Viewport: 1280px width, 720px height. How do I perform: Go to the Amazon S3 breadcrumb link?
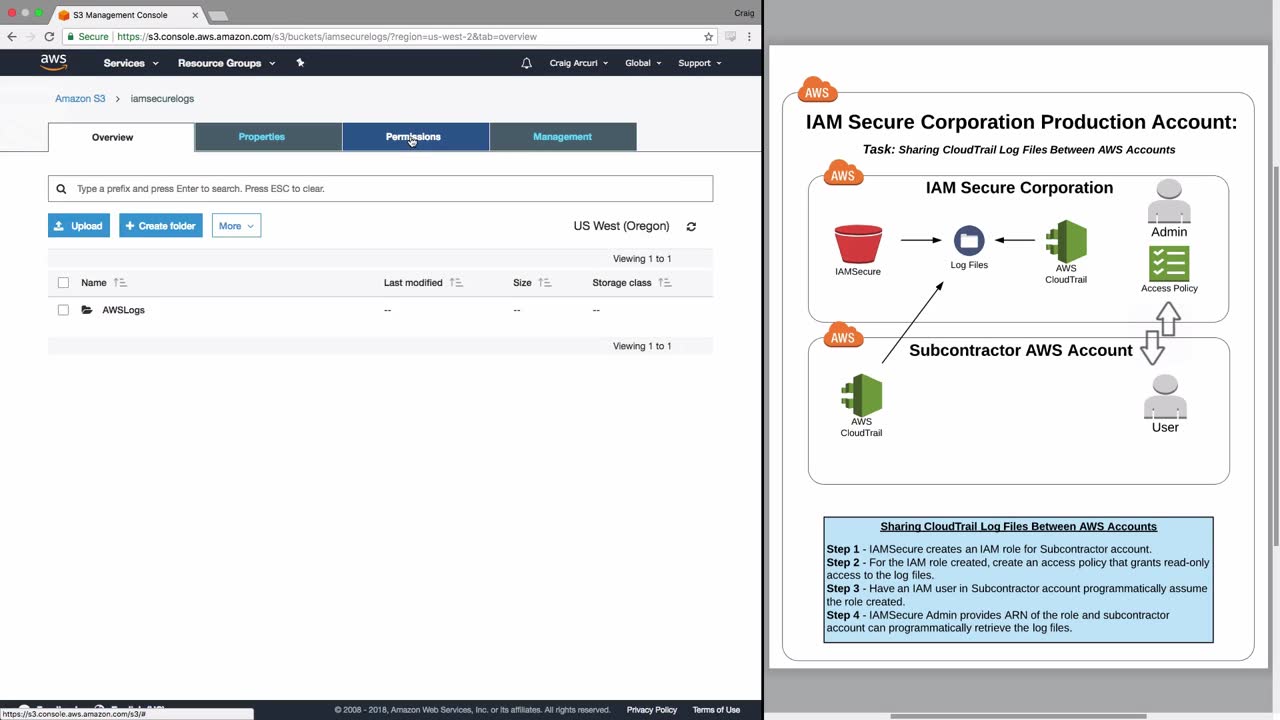coord(80,99)
